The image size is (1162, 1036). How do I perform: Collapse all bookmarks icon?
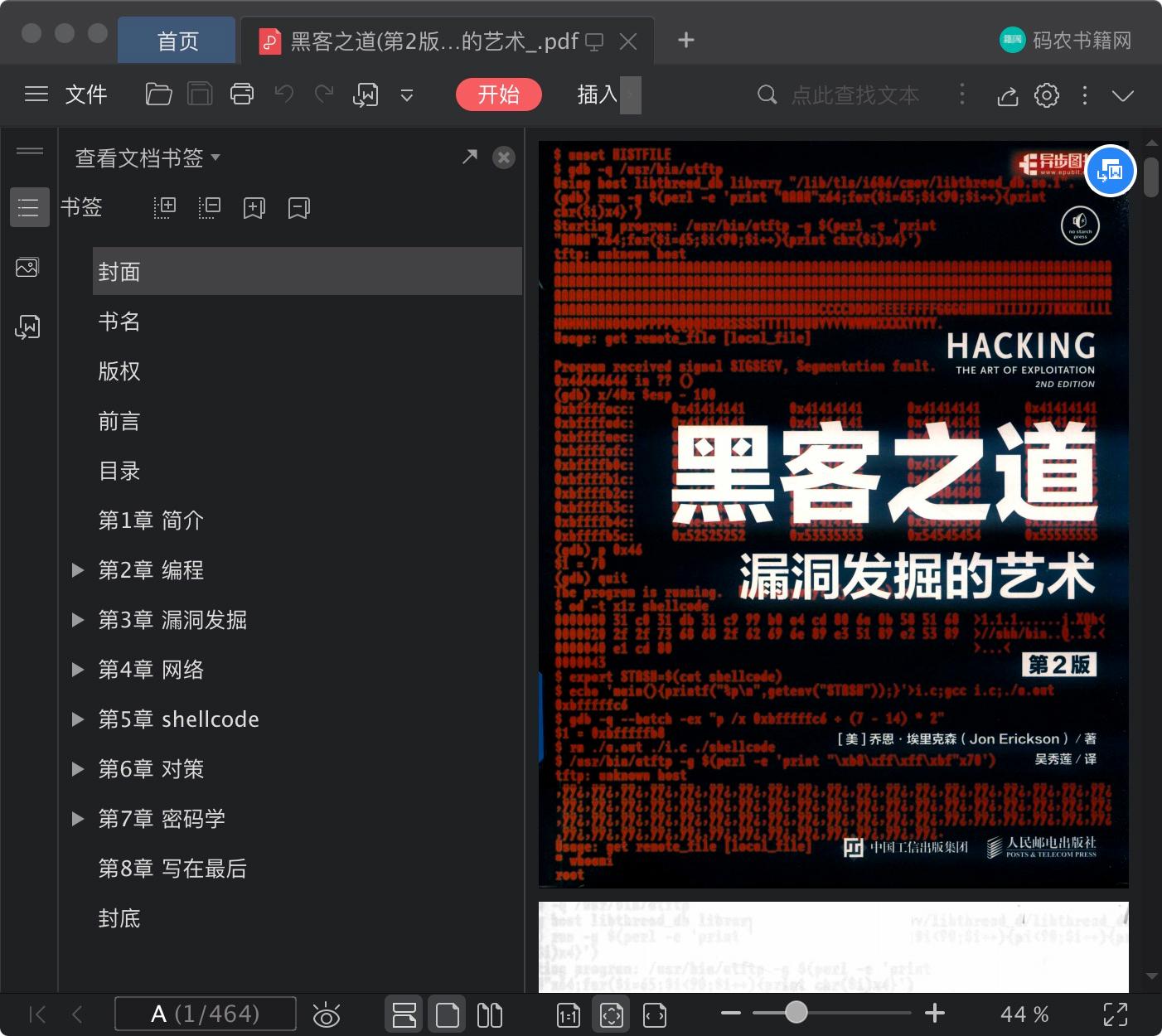210,207
